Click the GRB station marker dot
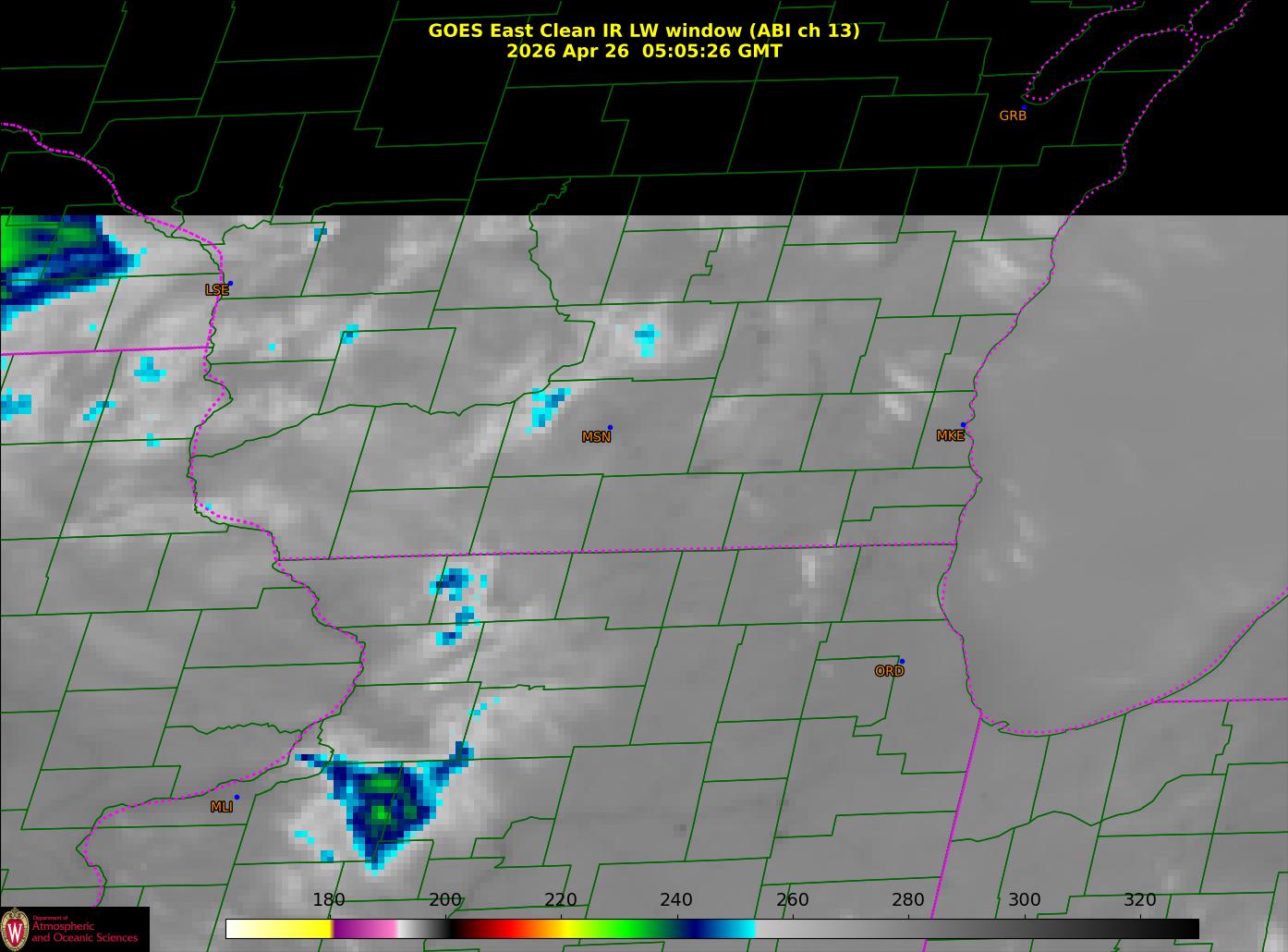 1024,107
